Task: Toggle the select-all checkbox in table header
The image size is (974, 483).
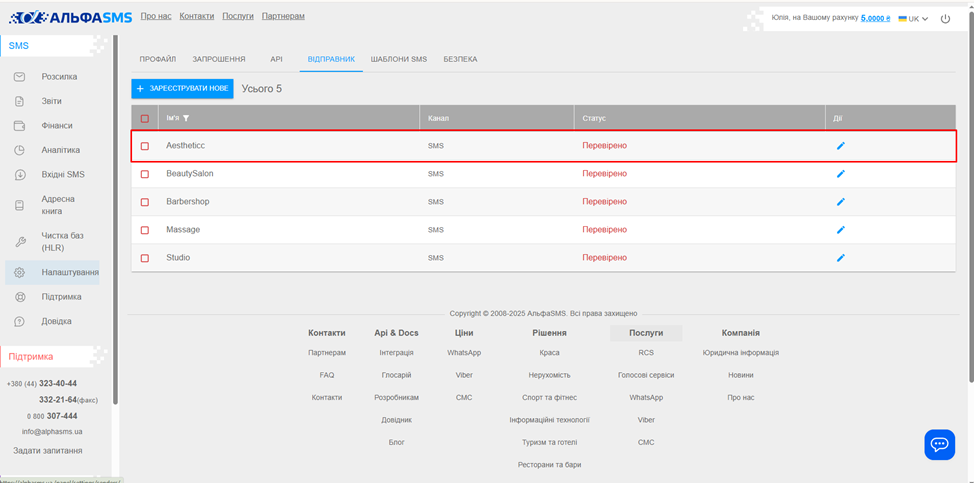Action: 145,118
